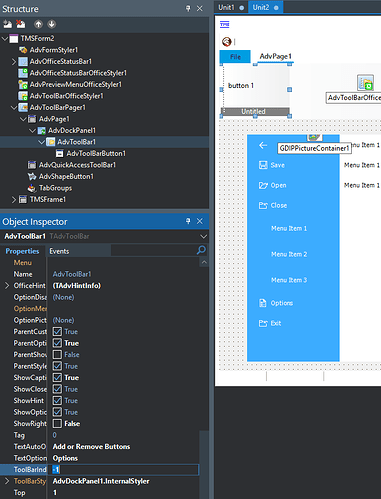
Task: Select the AdvPage1 tab on the form
Action: [275, 56]
